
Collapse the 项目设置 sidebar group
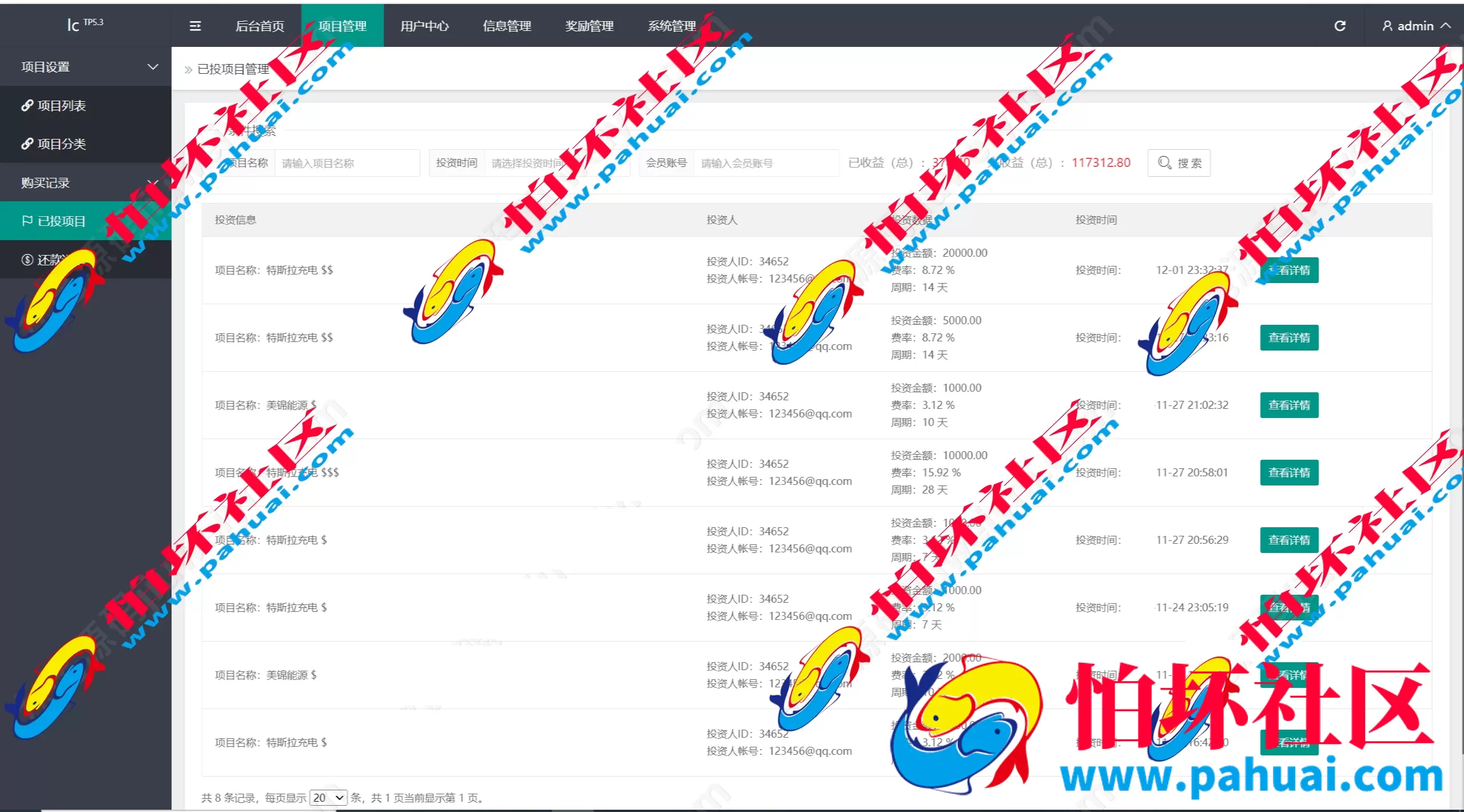click(86, 67)
